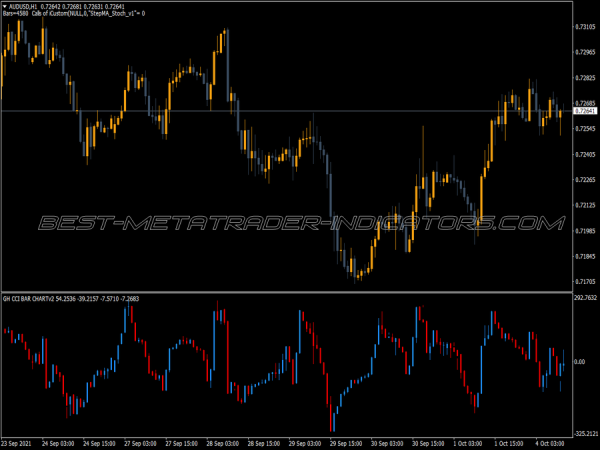Screen dimensions: 600x450
Task: Click time axis label 30 Sep 03:00
Action: pyautogui.click(x=387, y=443)
